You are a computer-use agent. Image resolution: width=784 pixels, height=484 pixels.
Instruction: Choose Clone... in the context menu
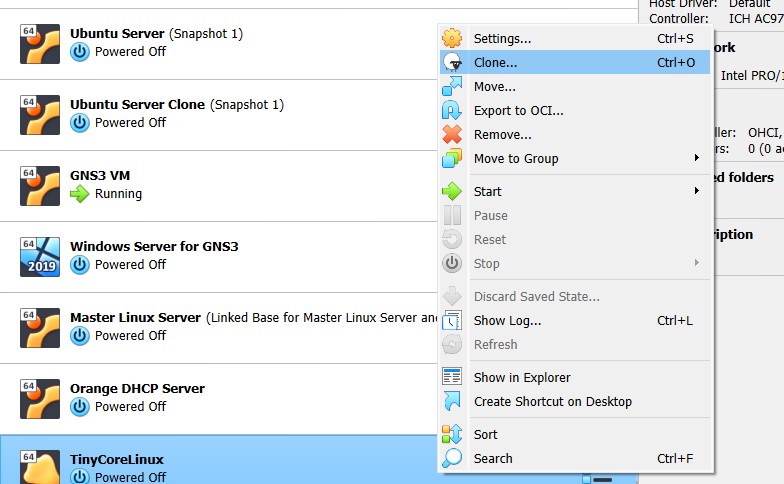[x=575, y=62]
